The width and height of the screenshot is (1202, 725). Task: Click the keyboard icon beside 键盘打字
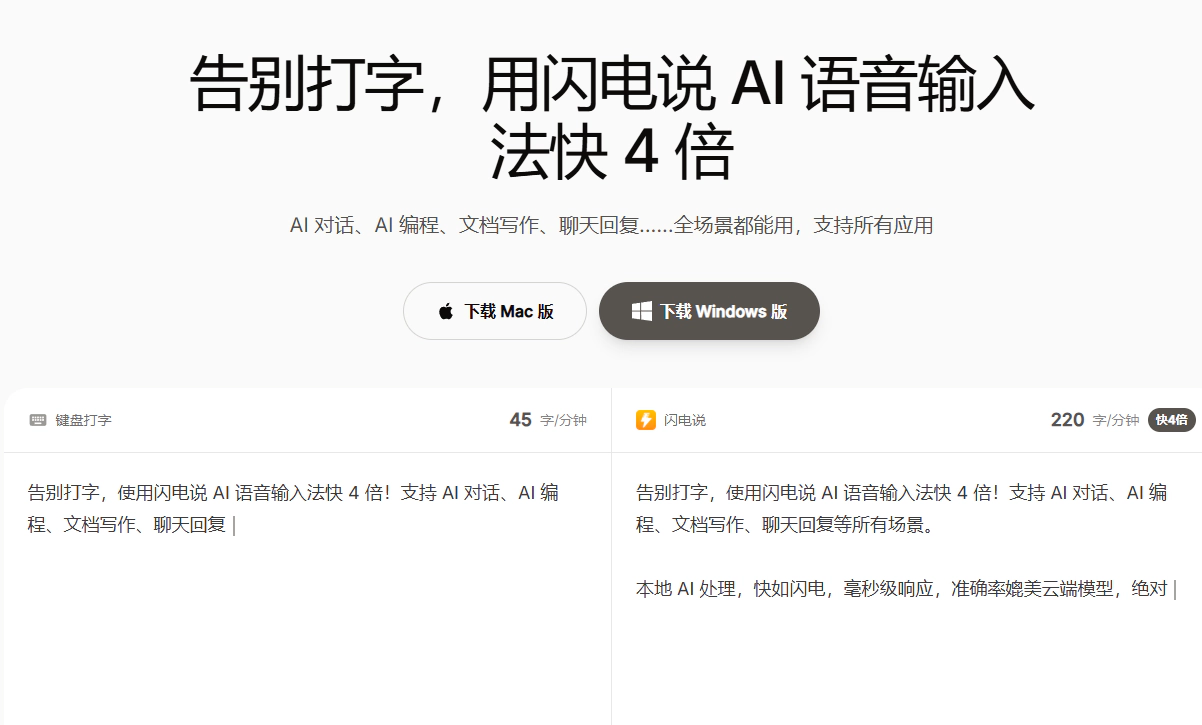pyautogui.click(x=38, y=420)
